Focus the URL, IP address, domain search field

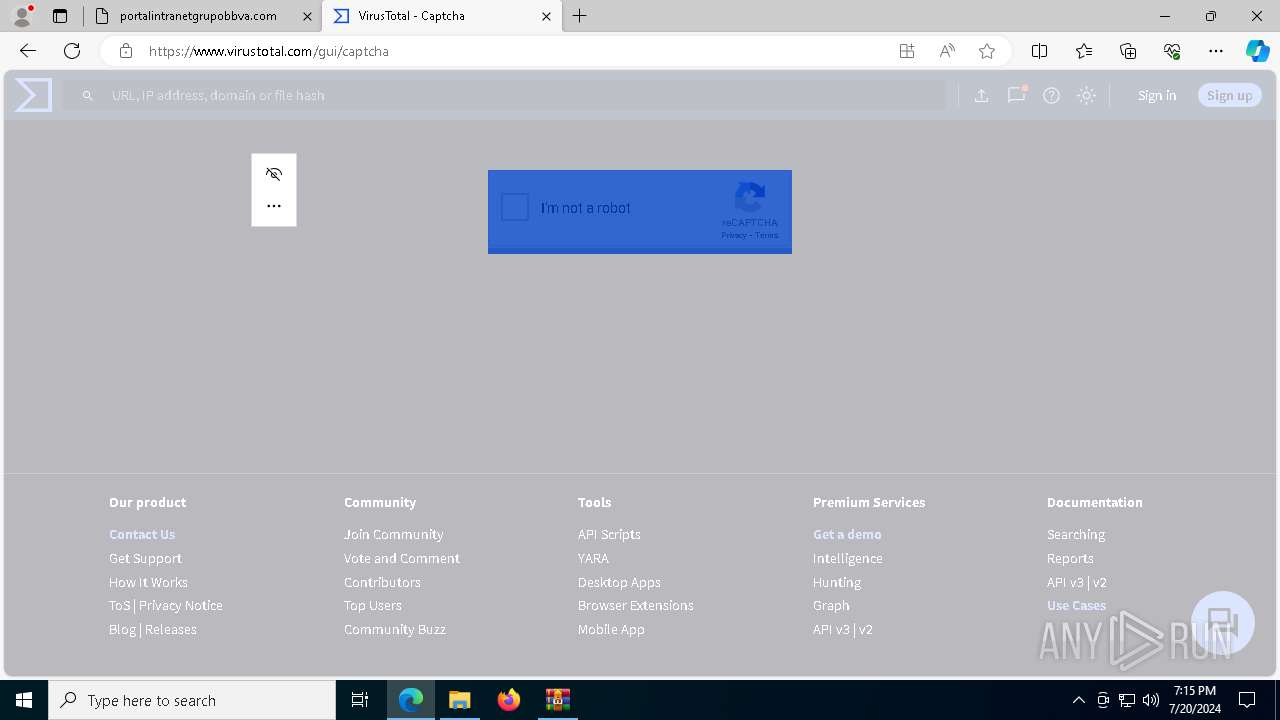coord(504,96)
